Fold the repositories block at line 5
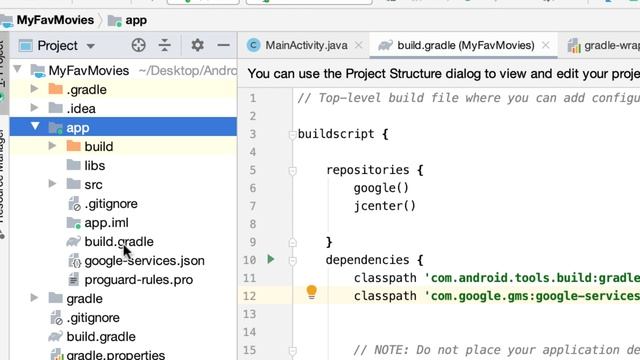 [292, 171]
